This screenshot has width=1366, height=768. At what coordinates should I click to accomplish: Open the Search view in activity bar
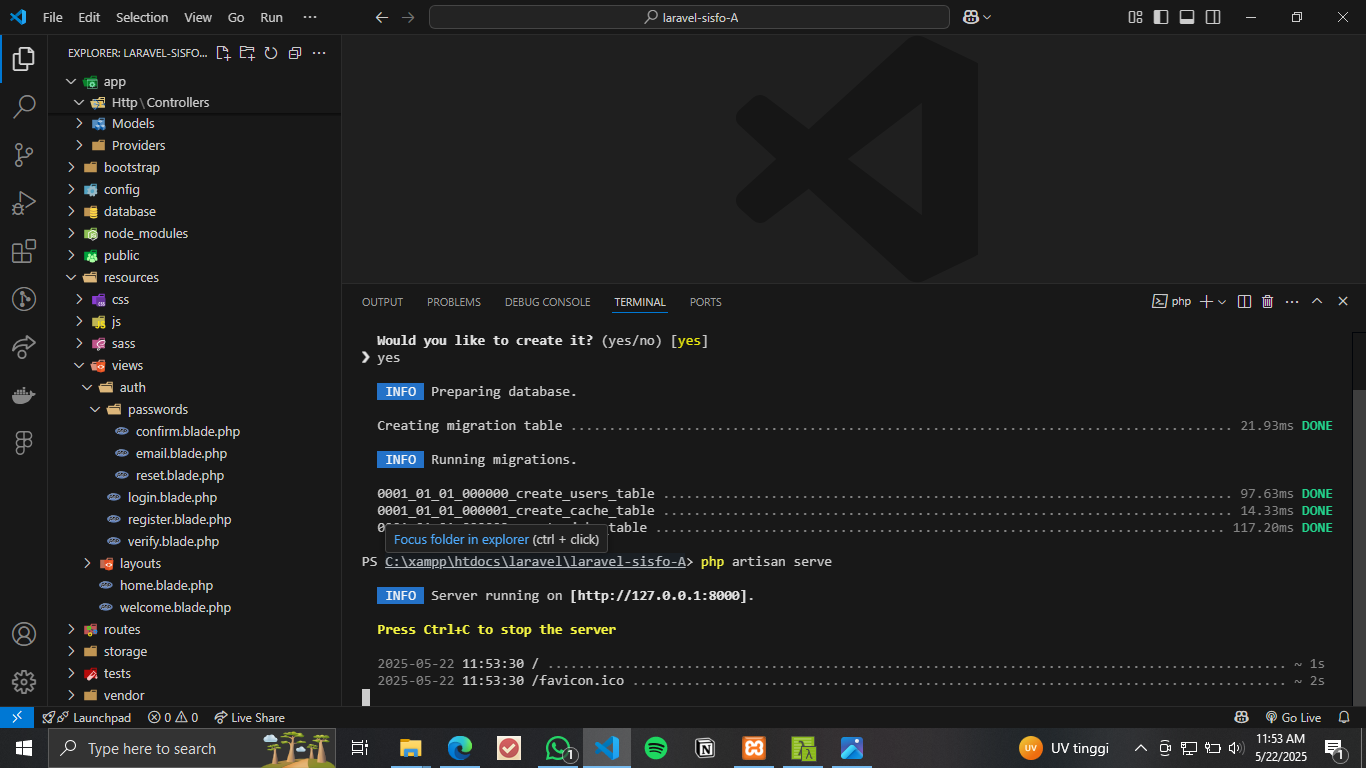pos(24,106)
